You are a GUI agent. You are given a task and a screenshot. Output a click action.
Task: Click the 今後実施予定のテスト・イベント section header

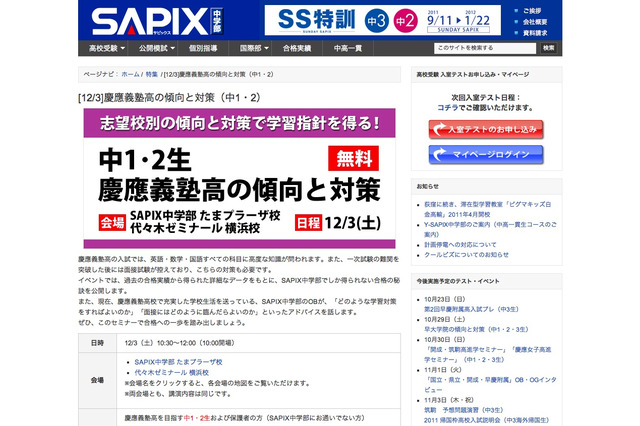click(x=487, y=281)
